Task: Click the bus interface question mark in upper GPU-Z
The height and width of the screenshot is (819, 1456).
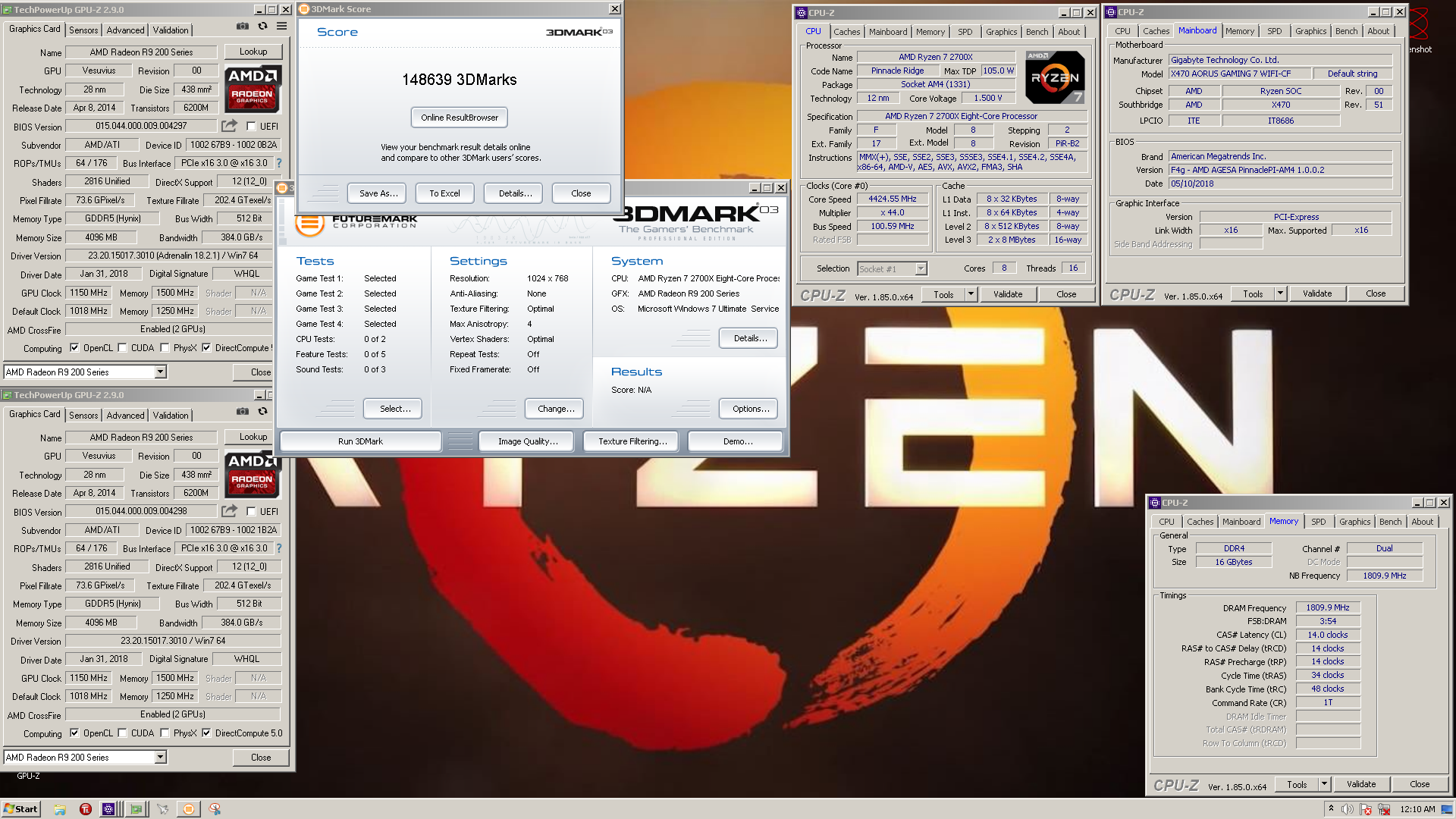Action: tap(278, 163)
